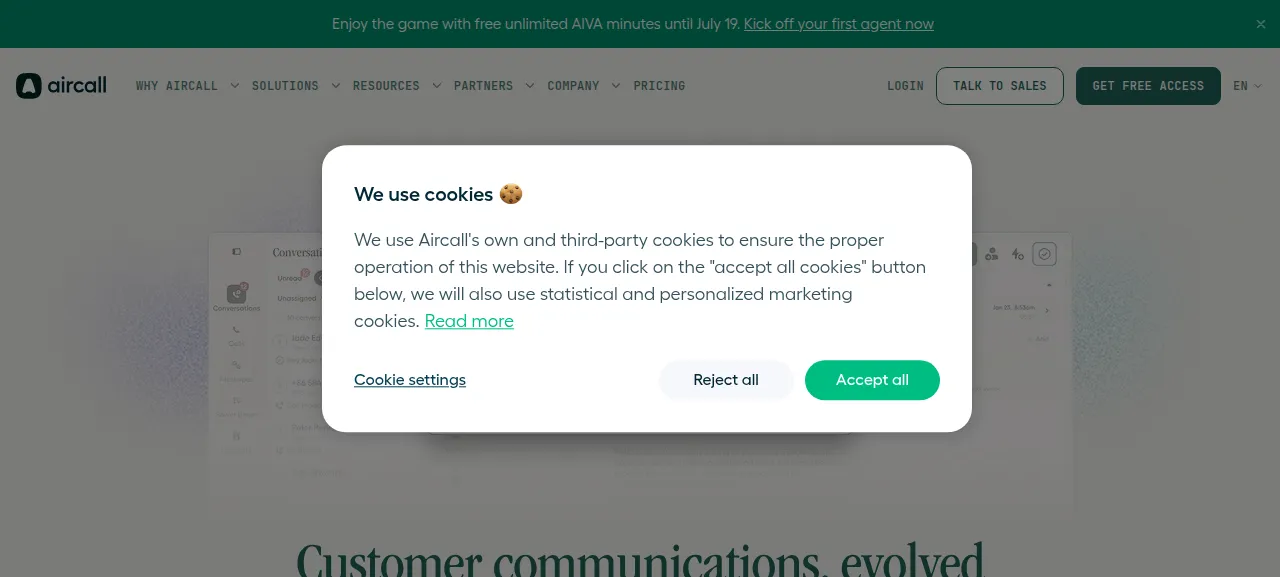
Task: Open the Resources dropdown menu
Action: [x=397, y=86]
